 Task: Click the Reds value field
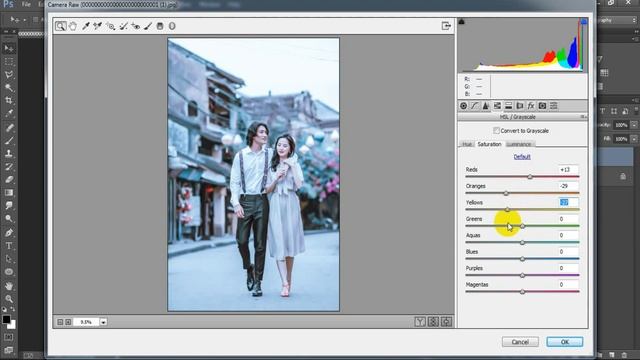pyautogui.click(x=568, y=169)
